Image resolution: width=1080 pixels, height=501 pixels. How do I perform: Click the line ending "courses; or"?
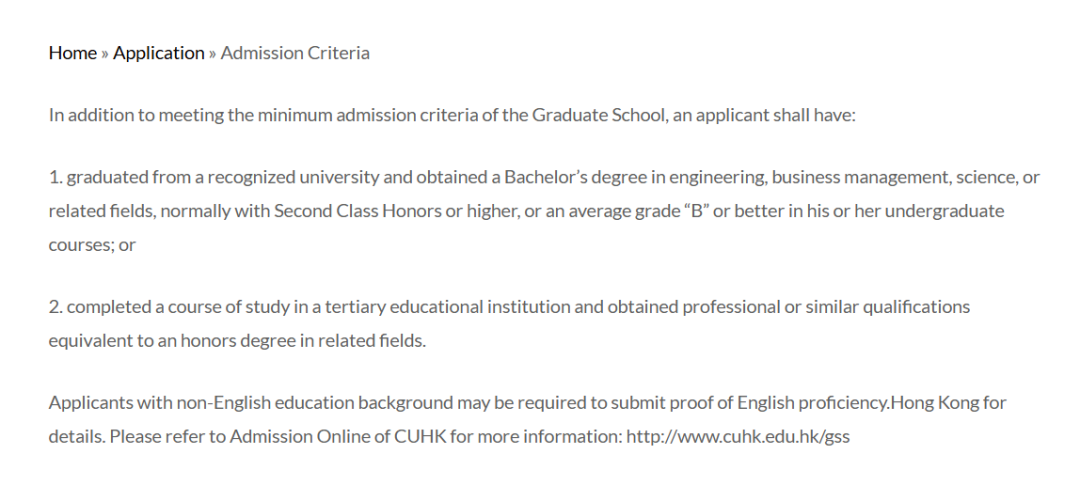pyautogui.click(x=92, y=245)
